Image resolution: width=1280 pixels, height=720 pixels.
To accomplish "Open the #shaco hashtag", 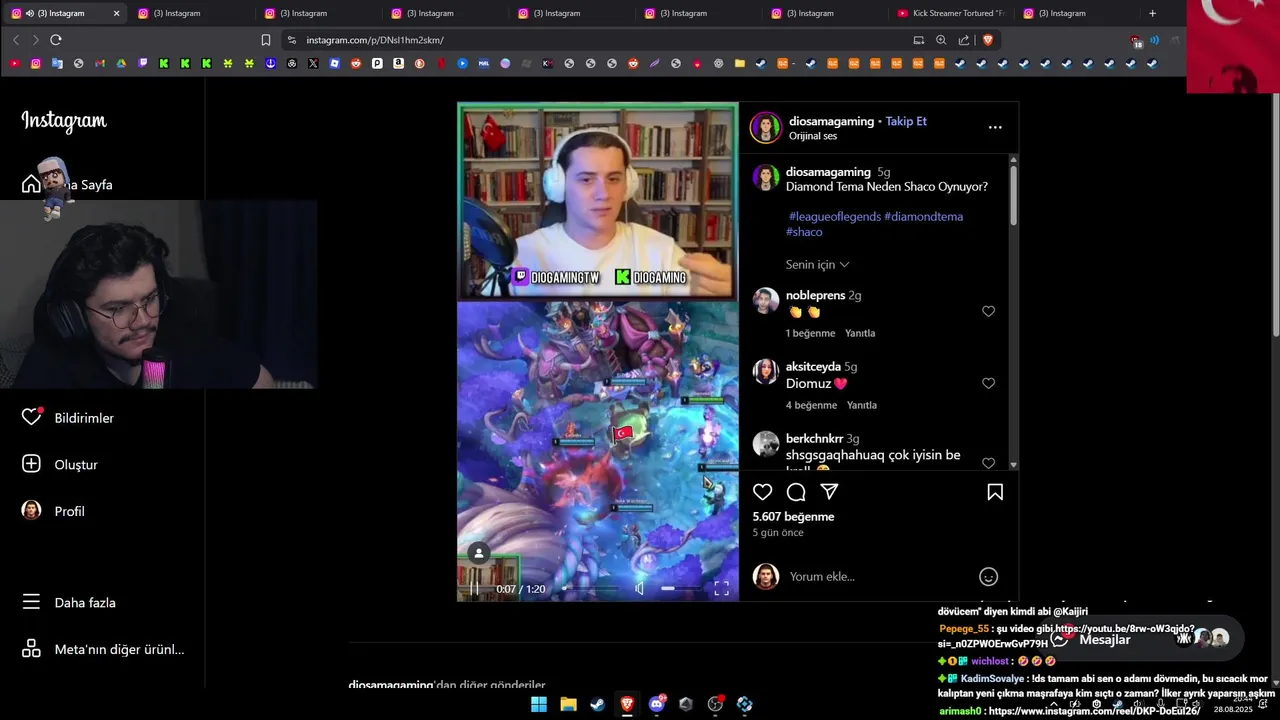I will pos(804,232).
